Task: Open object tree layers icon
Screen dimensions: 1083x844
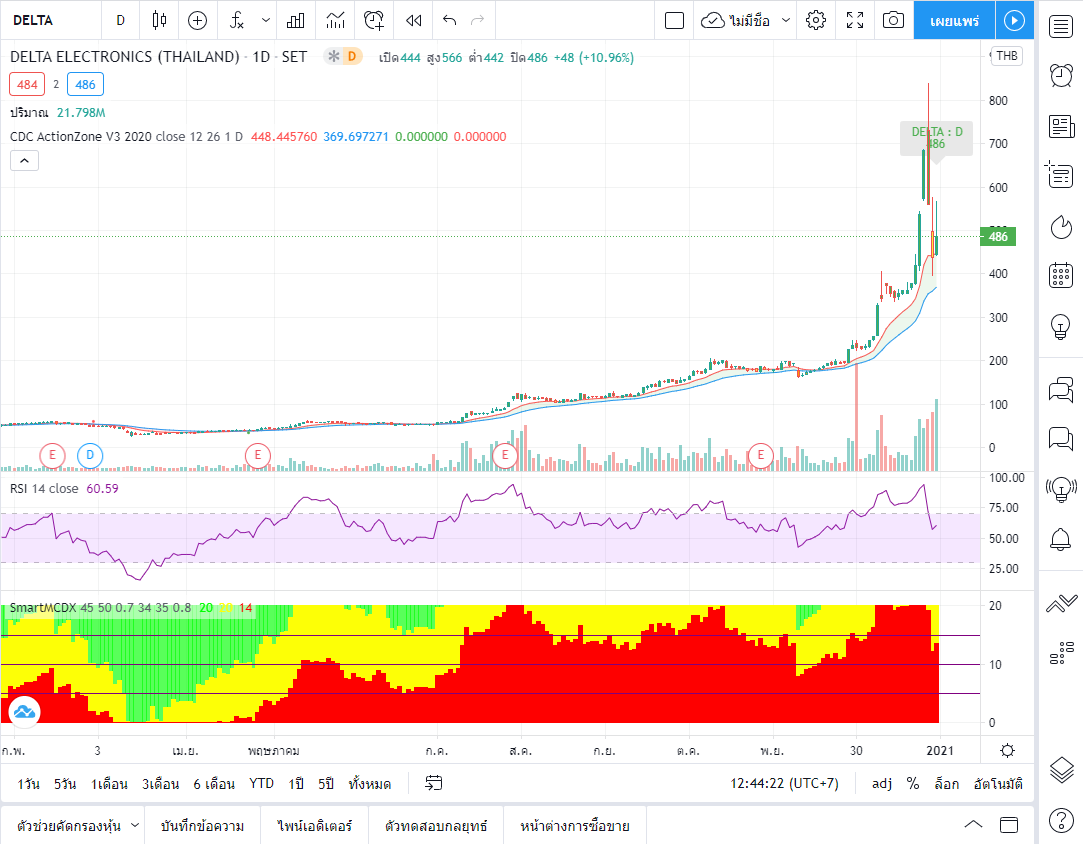Action: click(1061, 769)
